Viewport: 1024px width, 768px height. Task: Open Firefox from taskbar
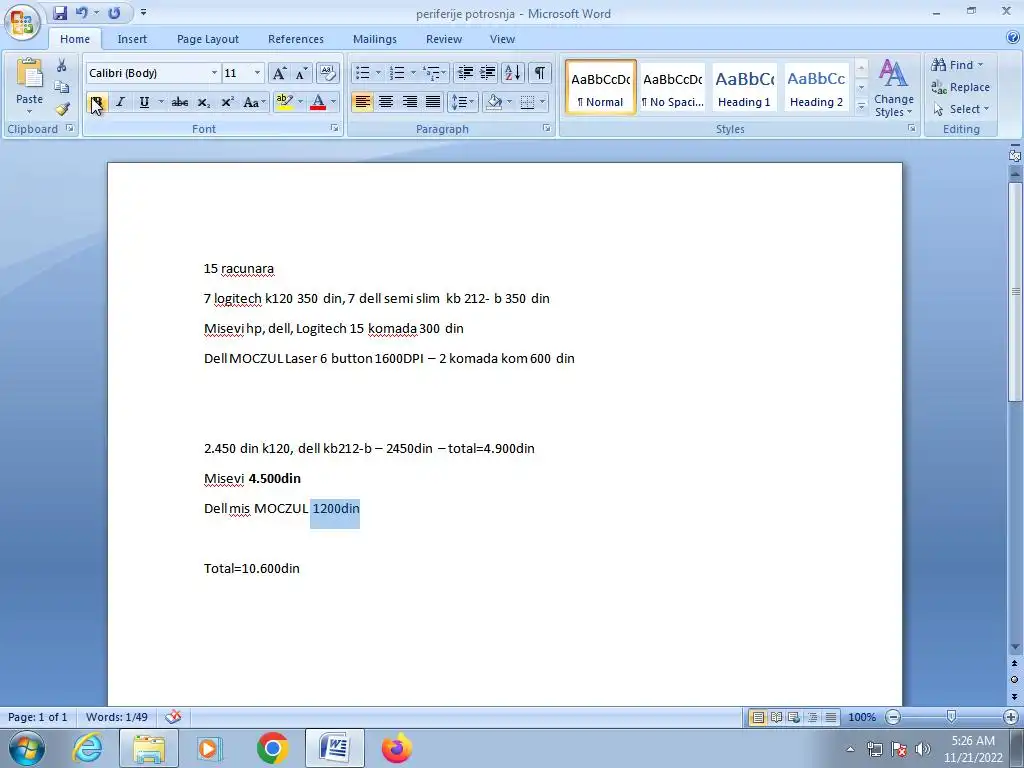point(396,748)
